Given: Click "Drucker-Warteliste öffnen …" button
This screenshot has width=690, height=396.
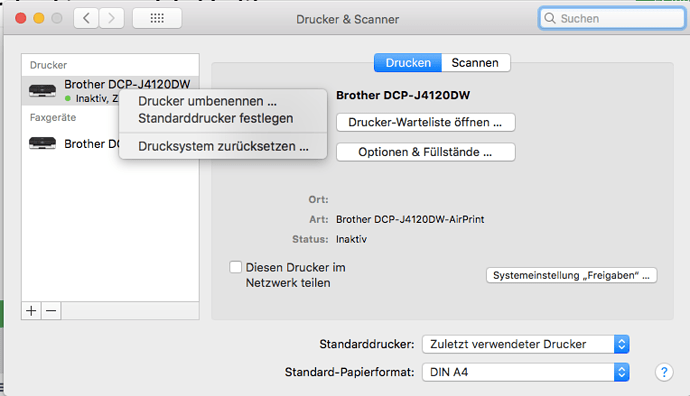Looking at the screenshot, I should coord(426,122).
